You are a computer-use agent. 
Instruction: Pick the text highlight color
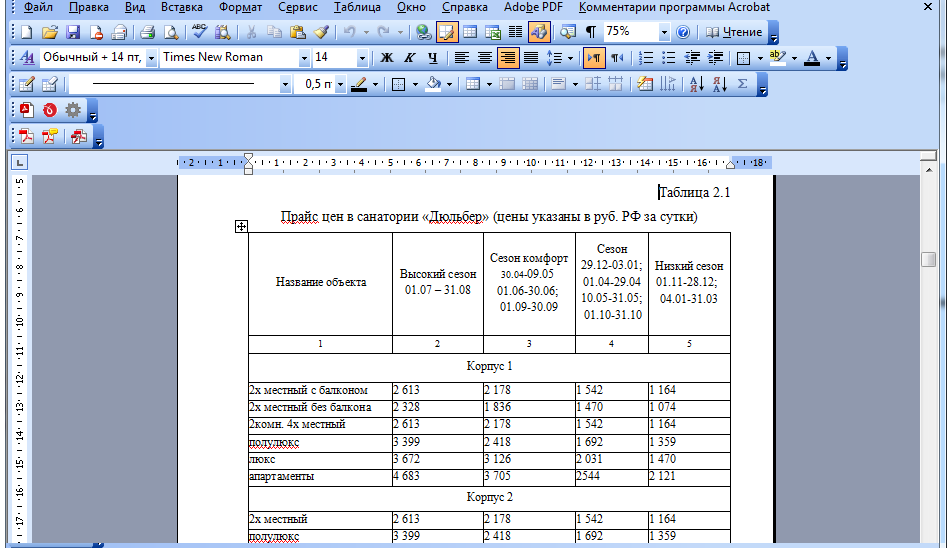point(778,57)
